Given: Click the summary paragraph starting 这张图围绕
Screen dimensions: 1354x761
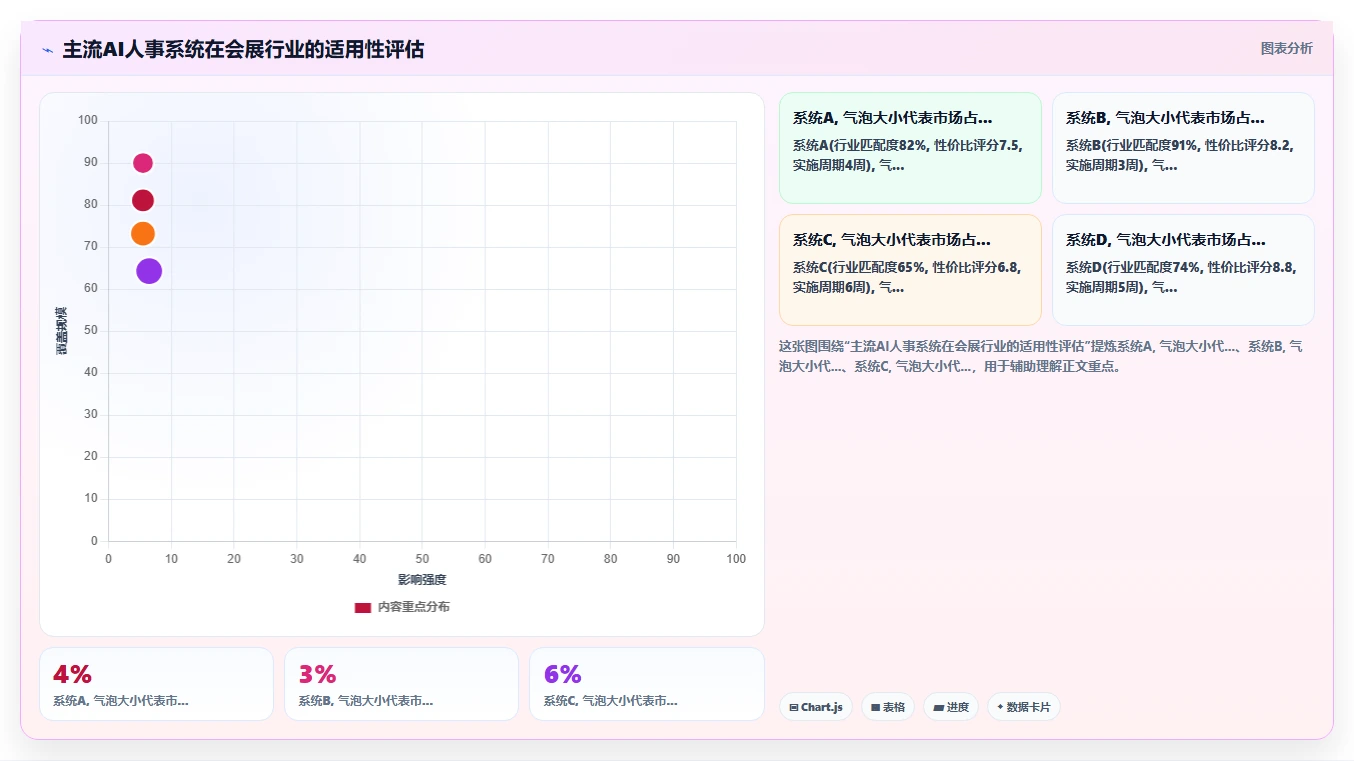Looking at the screenshot, I should [x=1041, y=356].
